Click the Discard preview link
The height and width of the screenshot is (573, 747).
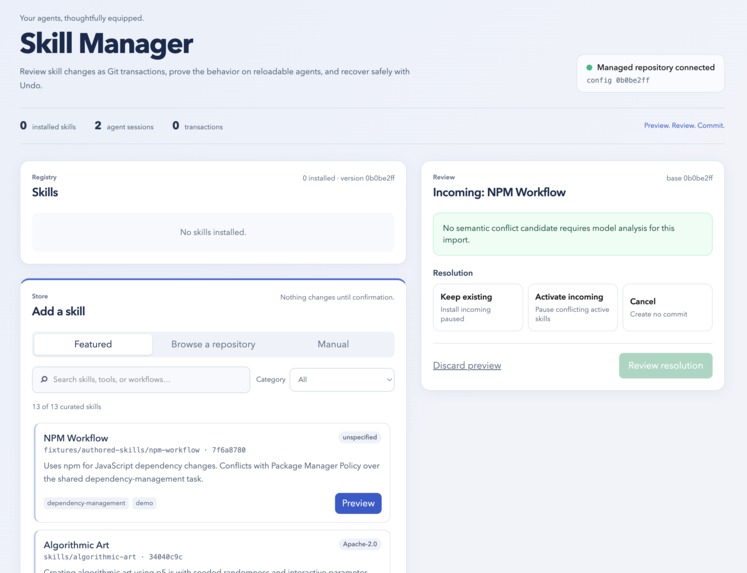tap(467, 366)
